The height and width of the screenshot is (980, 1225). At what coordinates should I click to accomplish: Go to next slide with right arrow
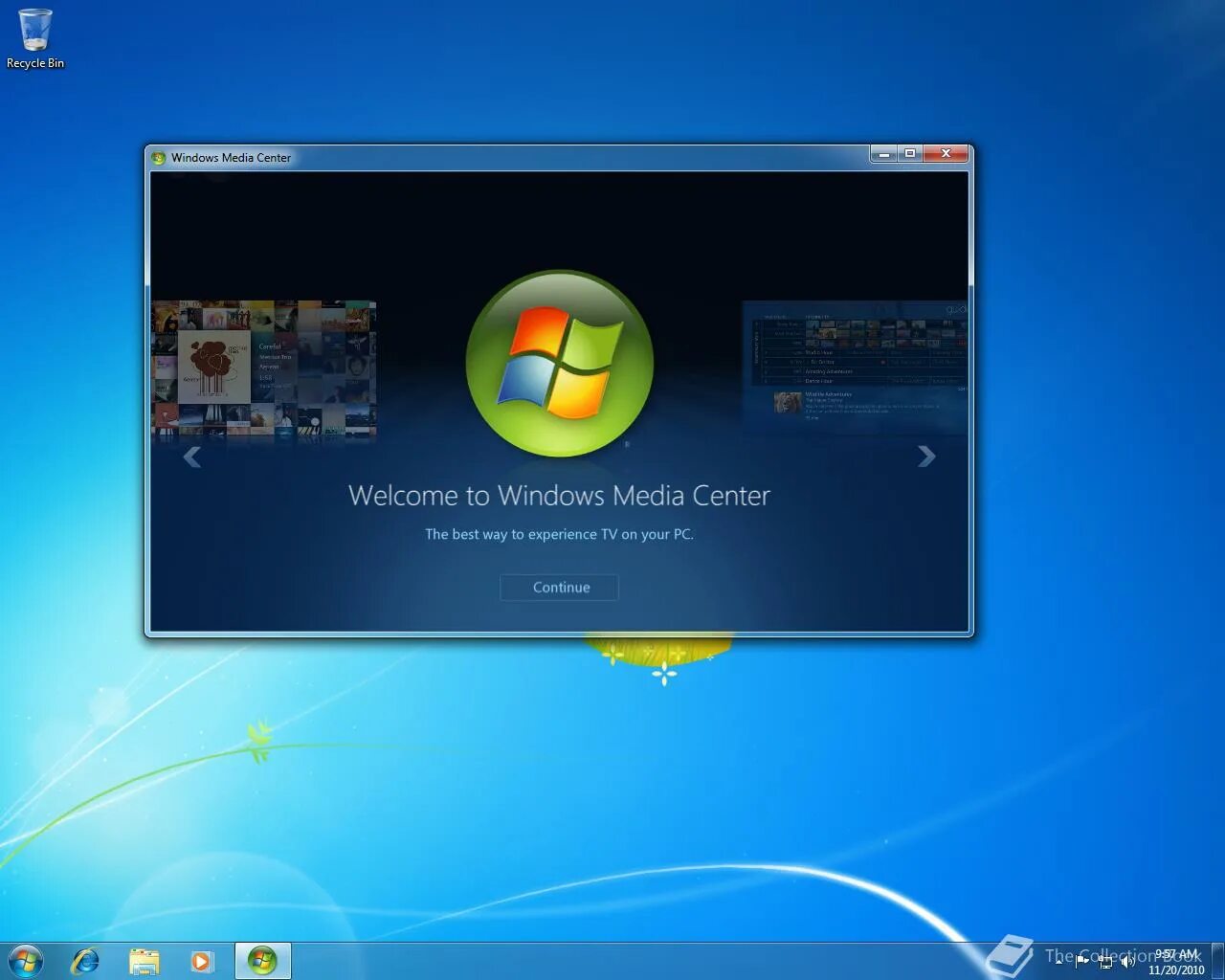(925, 457)
